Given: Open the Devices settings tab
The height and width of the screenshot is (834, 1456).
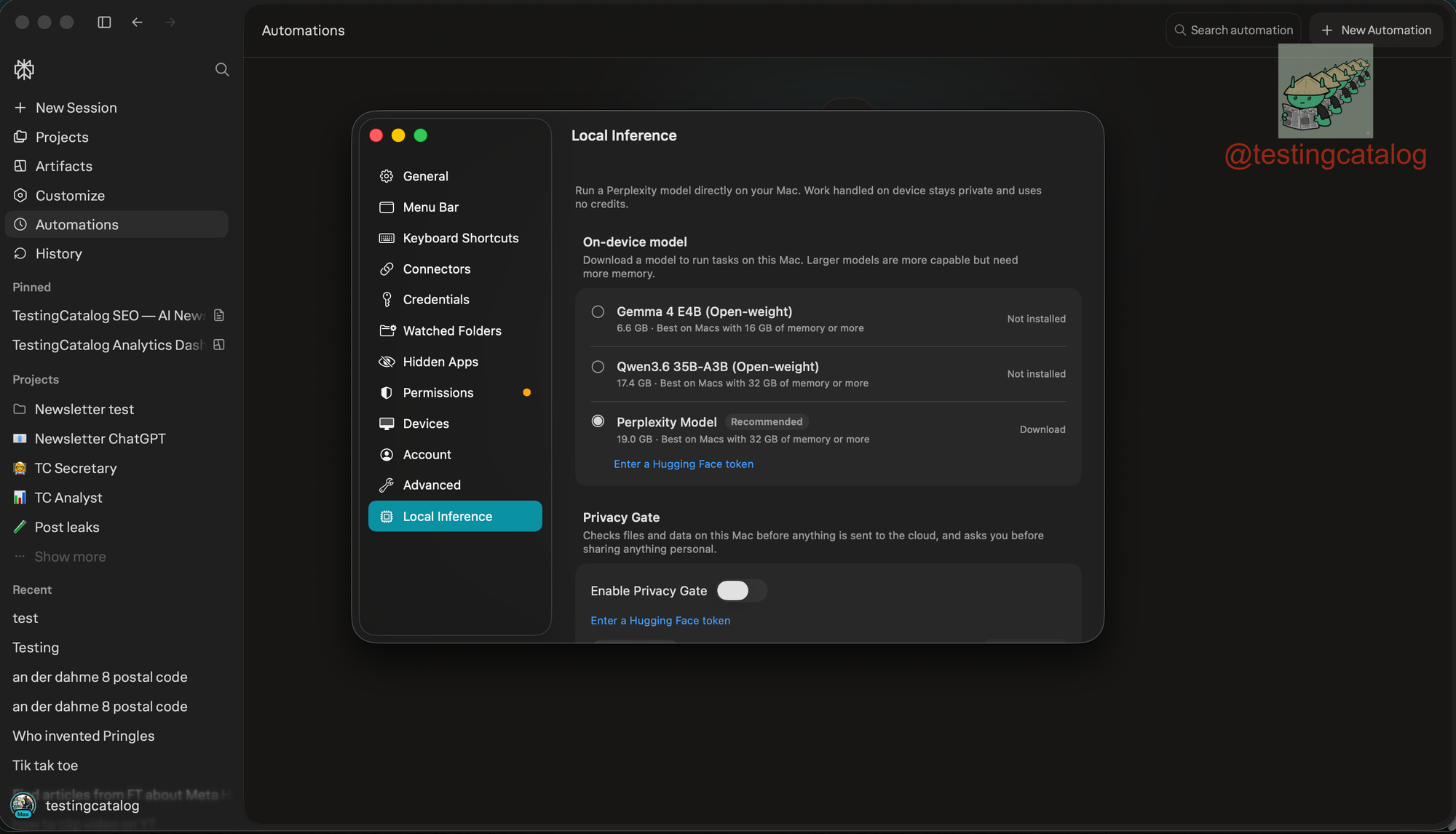Looking at the screenshot, I should 455,424.
